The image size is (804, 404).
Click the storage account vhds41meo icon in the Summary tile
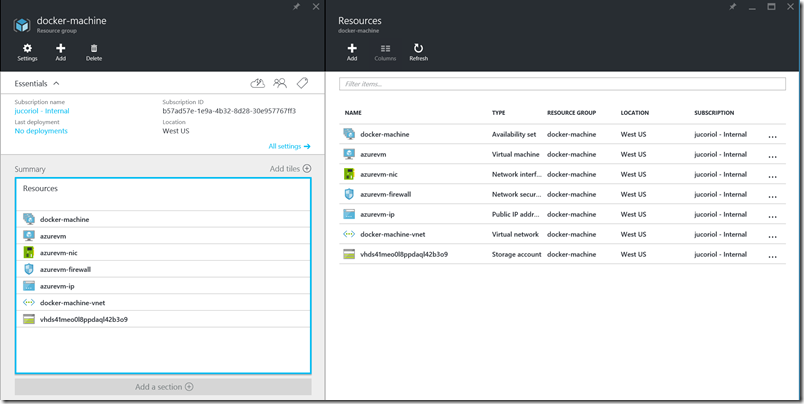[29, 319]
